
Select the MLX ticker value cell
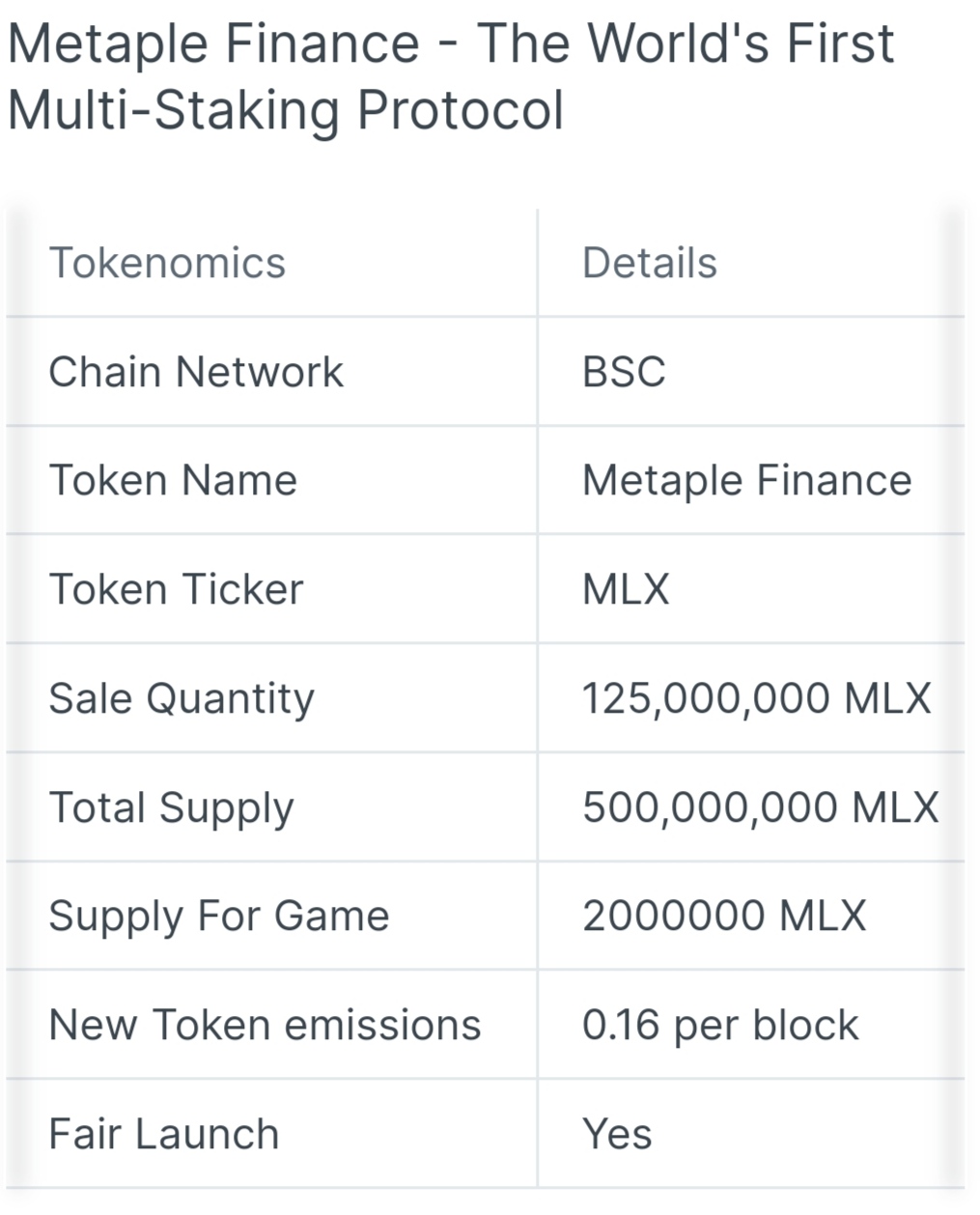click(626, 589)
